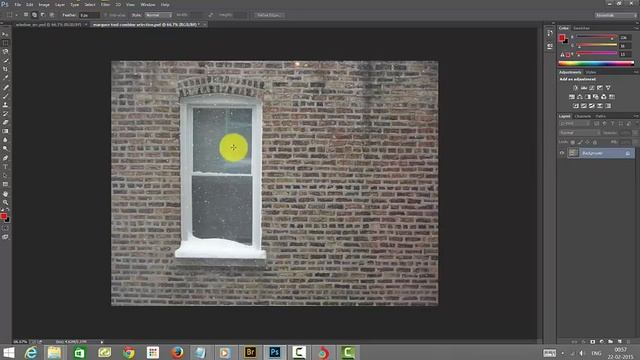Open the Color panel flyout menu

pos(636,28)
